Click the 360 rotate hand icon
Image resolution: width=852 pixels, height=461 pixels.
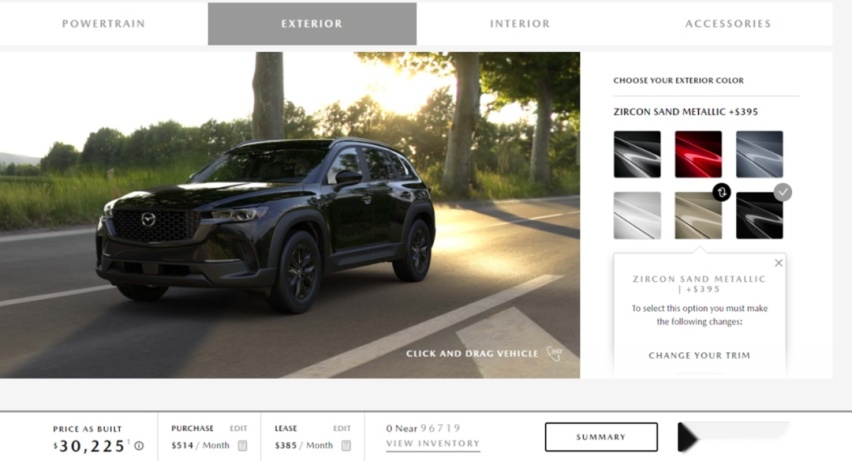point(554,353)
